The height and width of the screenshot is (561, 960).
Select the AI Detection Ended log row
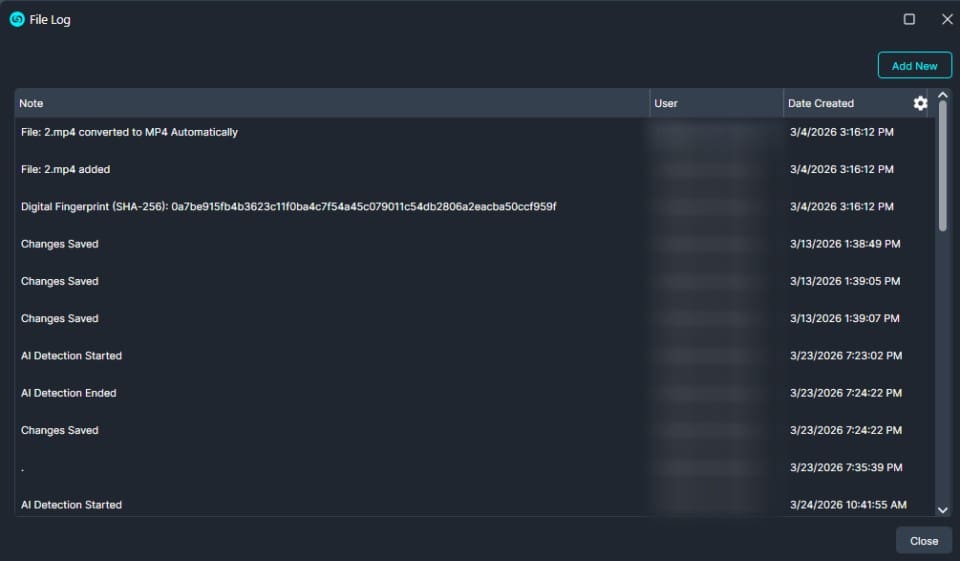tap(69, 393)
